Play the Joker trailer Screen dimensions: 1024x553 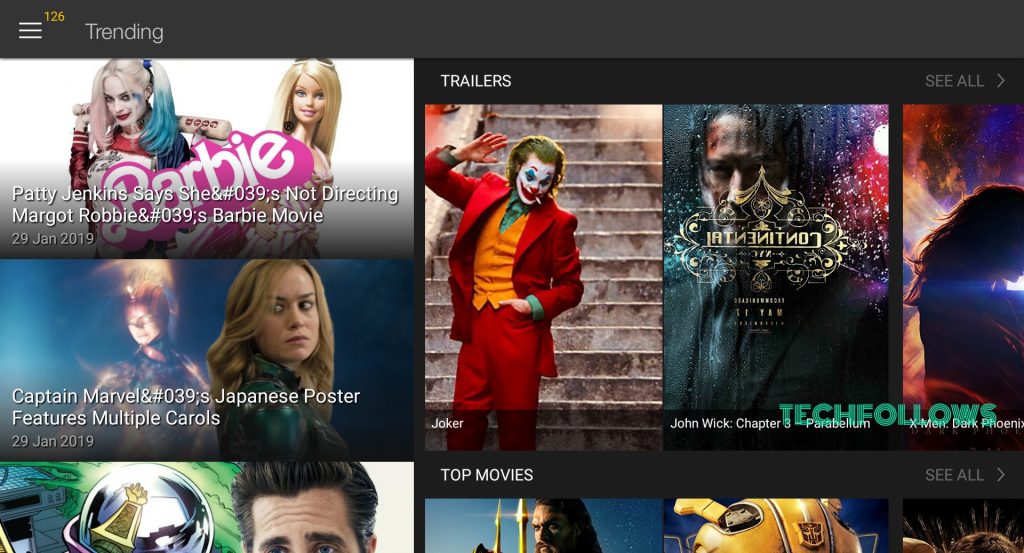click(x=543, y=277)
